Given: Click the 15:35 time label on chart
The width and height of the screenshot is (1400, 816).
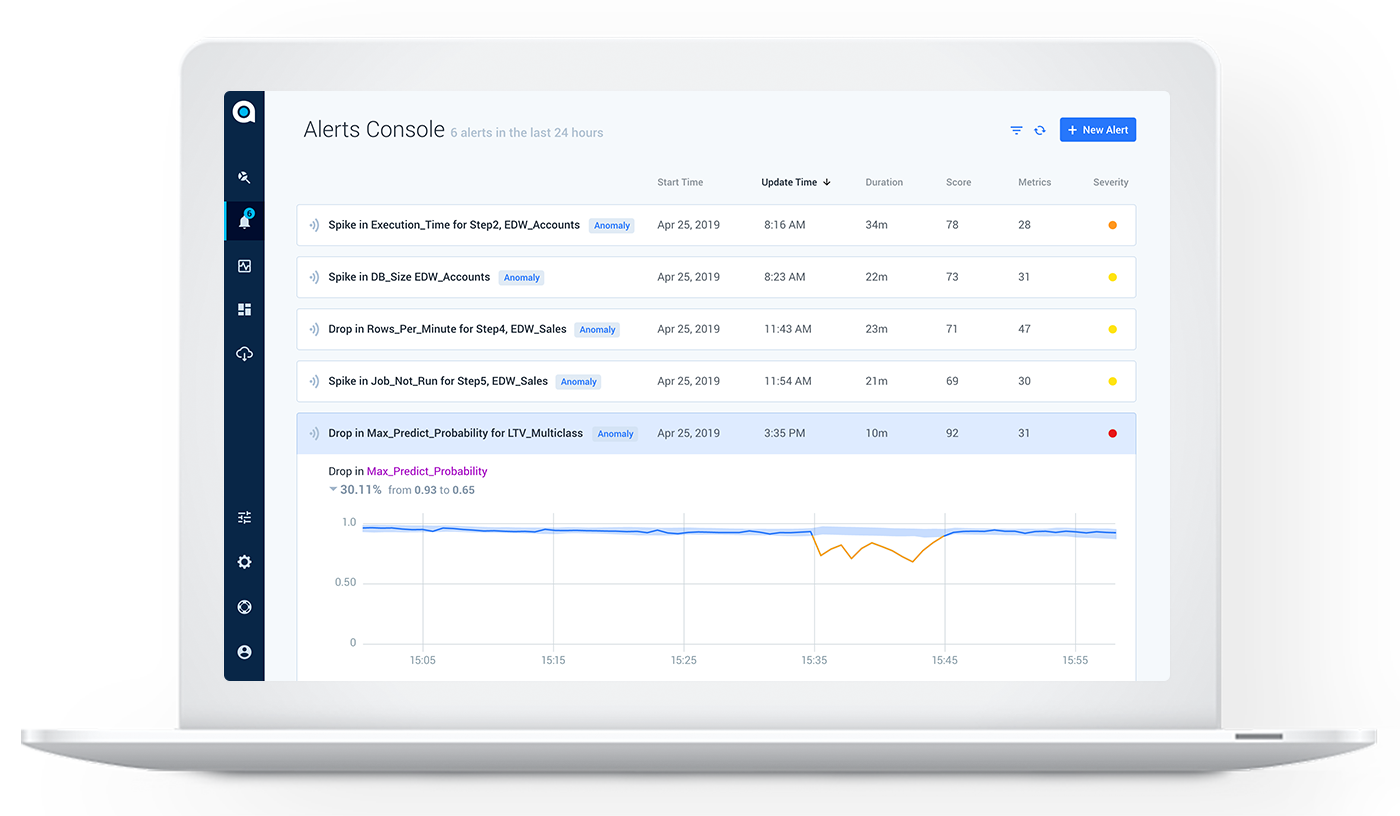Looking at the screenshot, I should click(x=814, y=660).
